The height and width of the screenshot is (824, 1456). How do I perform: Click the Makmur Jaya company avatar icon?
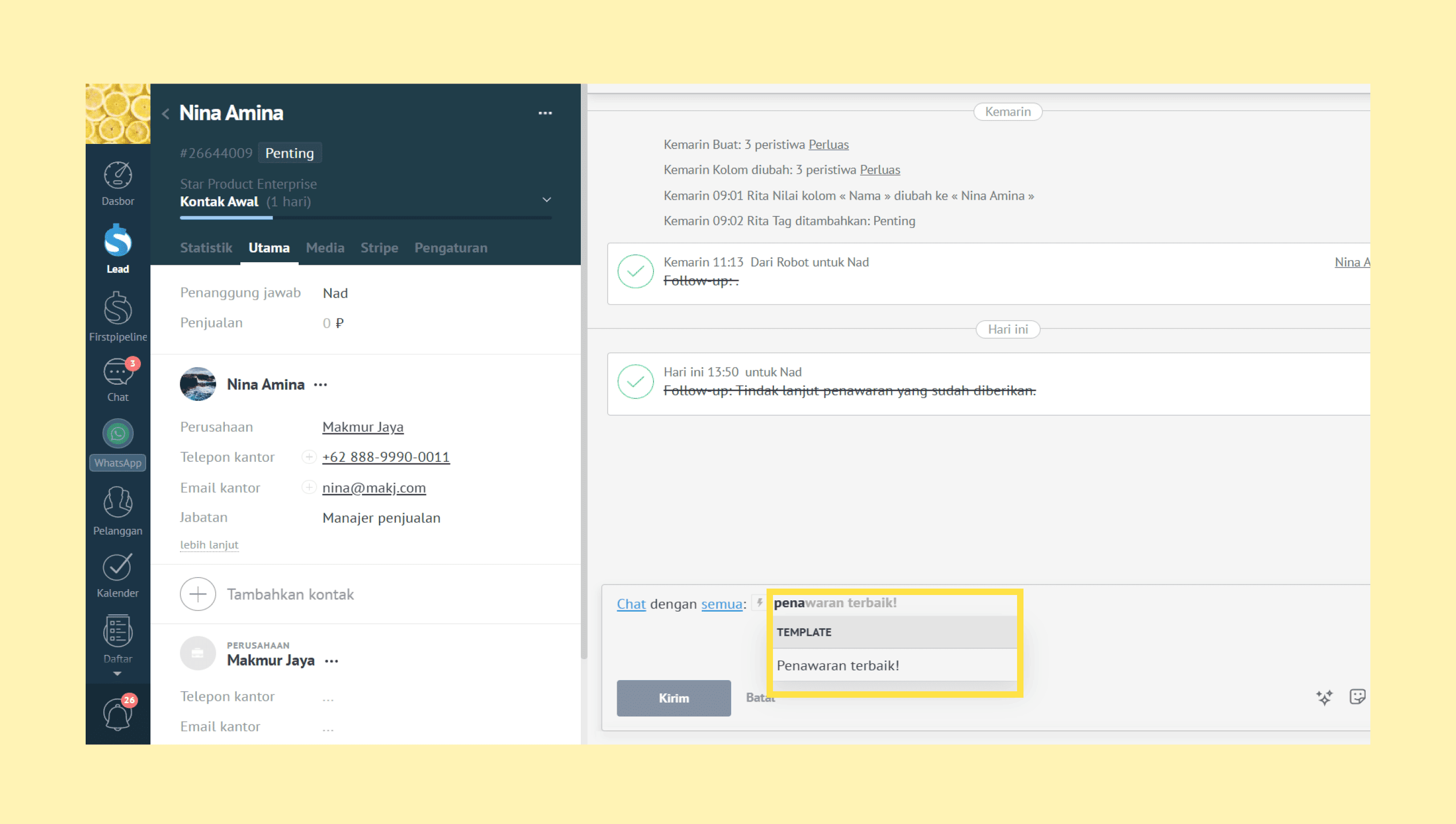pos(198,653)
